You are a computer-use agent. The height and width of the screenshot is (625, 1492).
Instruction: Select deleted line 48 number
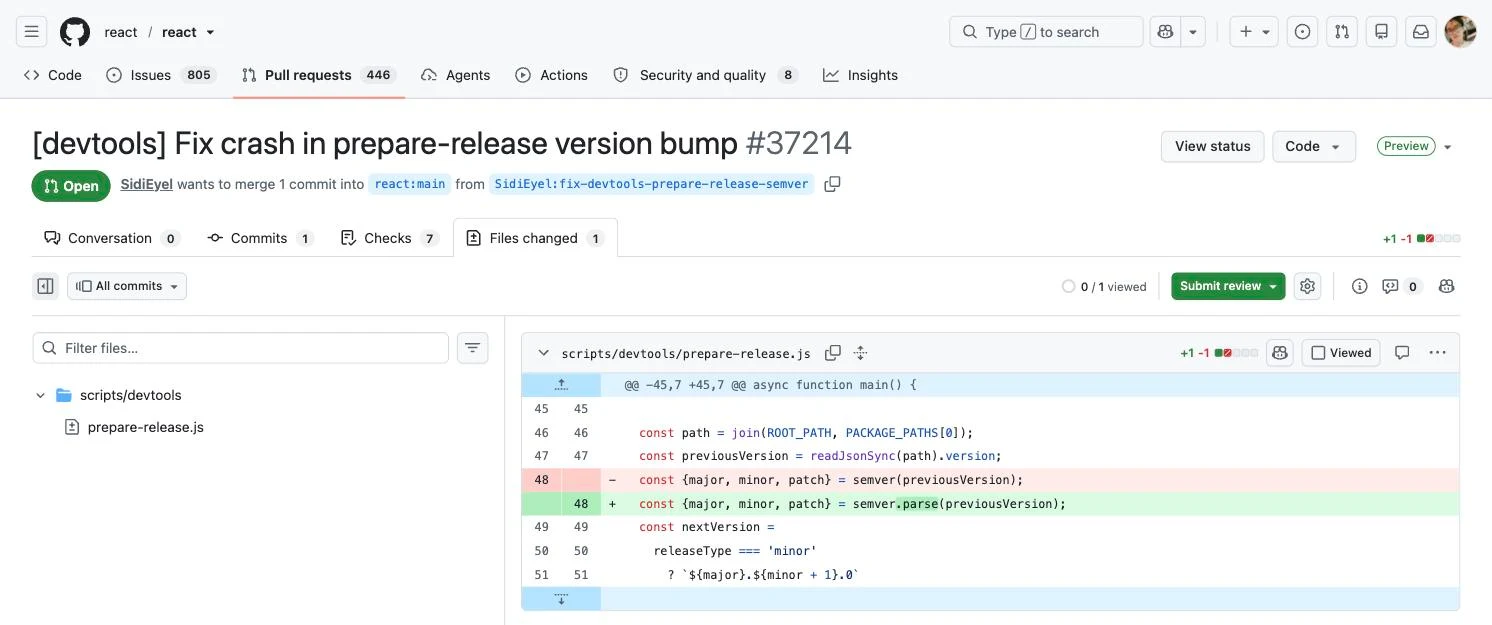pos(541,480)
